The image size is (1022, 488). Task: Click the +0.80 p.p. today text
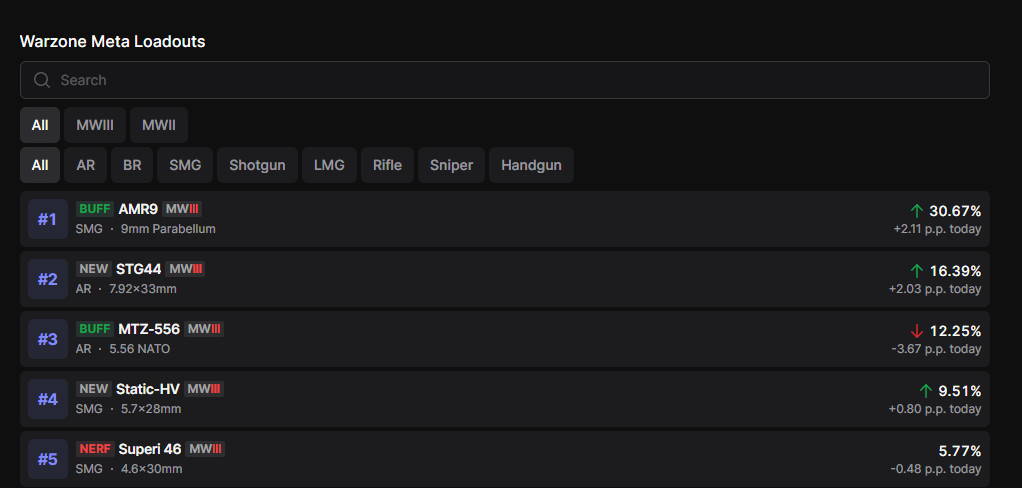(935, 409)
